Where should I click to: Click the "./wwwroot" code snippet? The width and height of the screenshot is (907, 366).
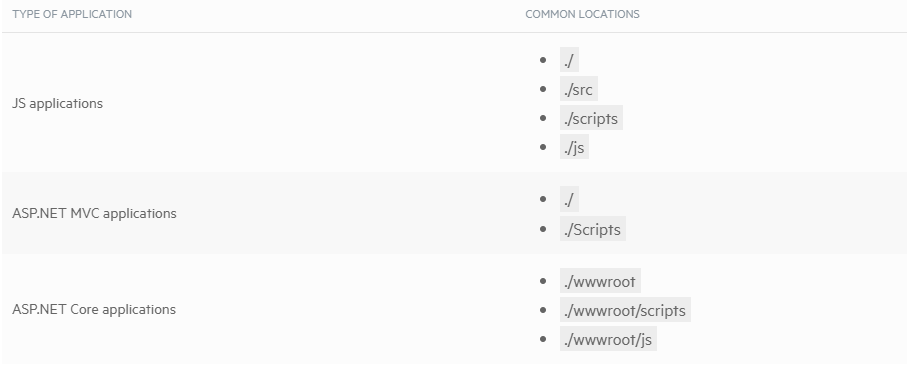[600, 281]
